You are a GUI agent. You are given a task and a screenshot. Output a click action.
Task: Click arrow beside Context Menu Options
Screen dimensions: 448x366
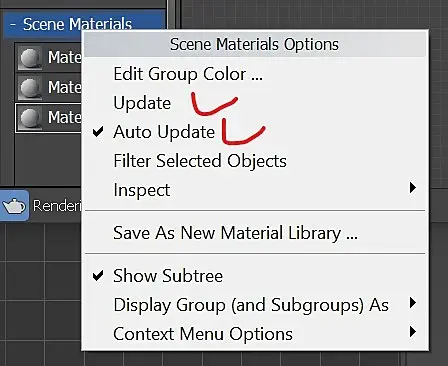click(x=413, y=332)
